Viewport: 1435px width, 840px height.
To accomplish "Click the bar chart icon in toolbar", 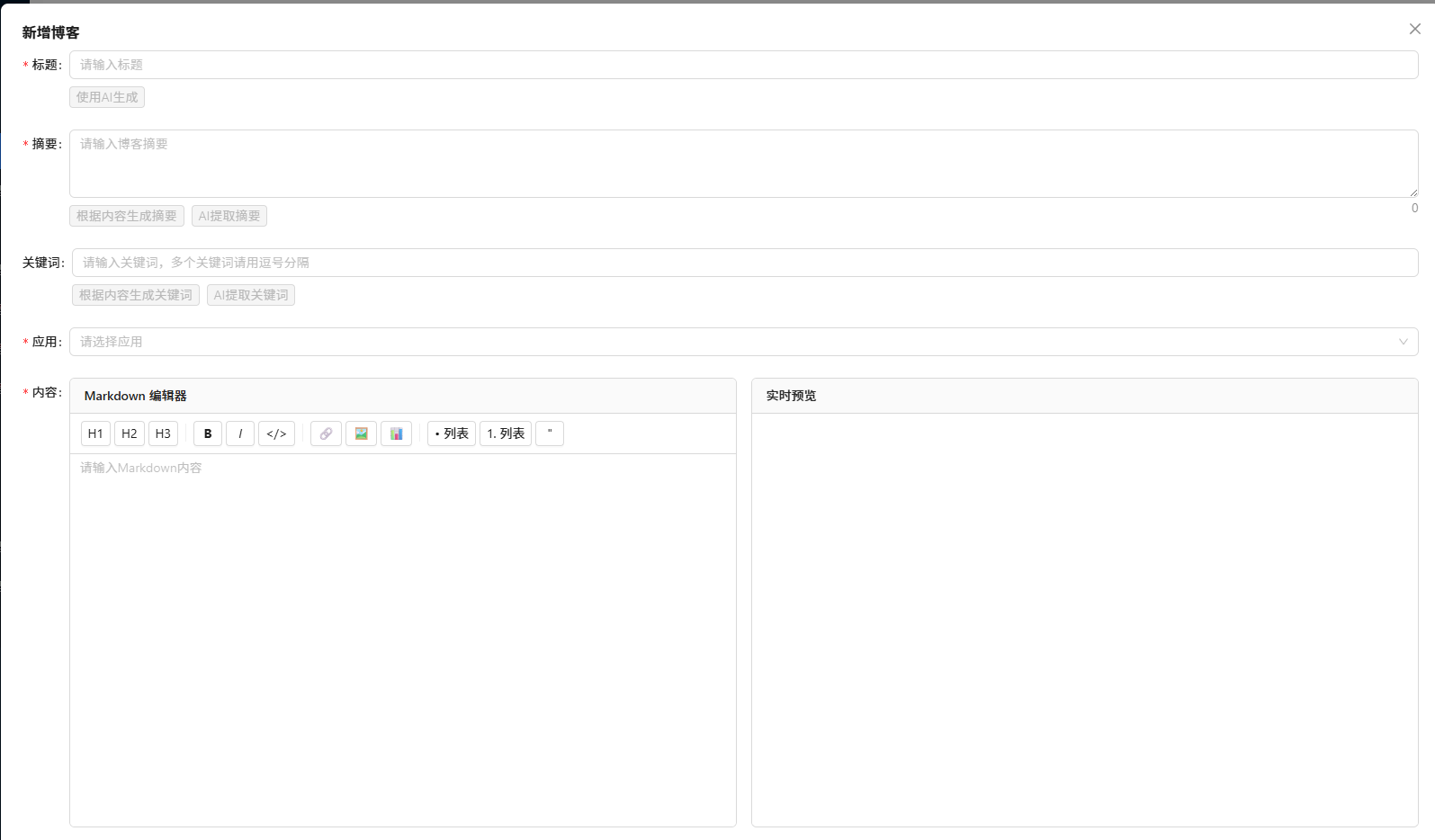I will (x=396, y=433).
